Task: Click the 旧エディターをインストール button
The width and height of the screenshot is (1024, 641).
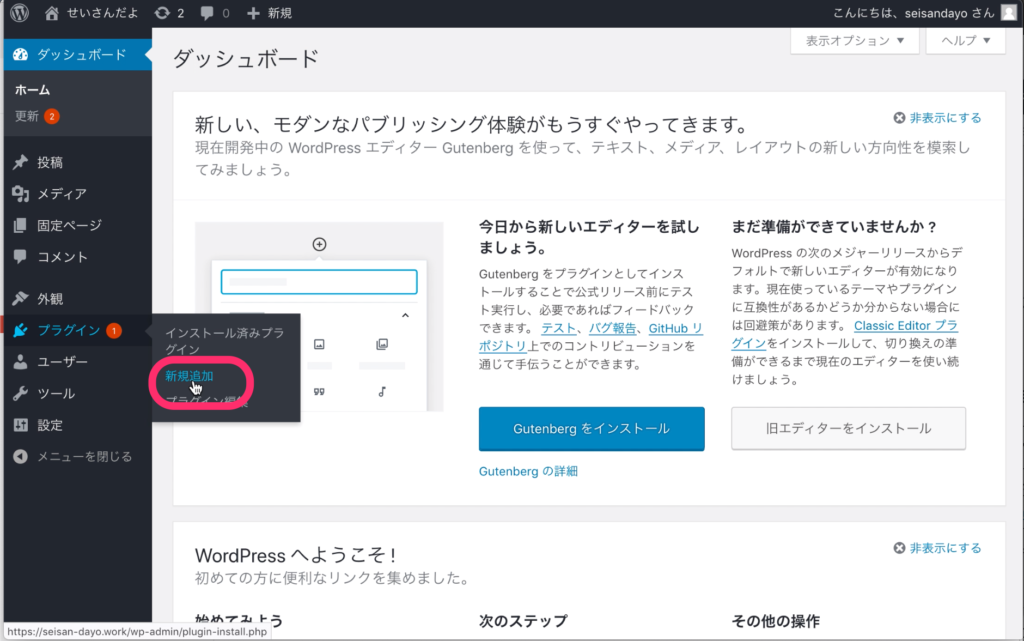Action: tap(848, 428)
